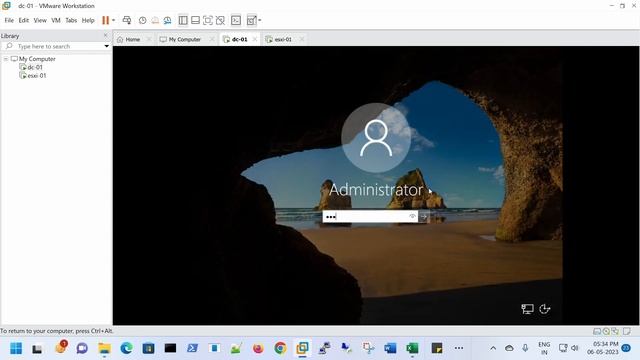640x360 pixels.
Task: Open Firefox from the taskbar
Action: tap(258, 348)
